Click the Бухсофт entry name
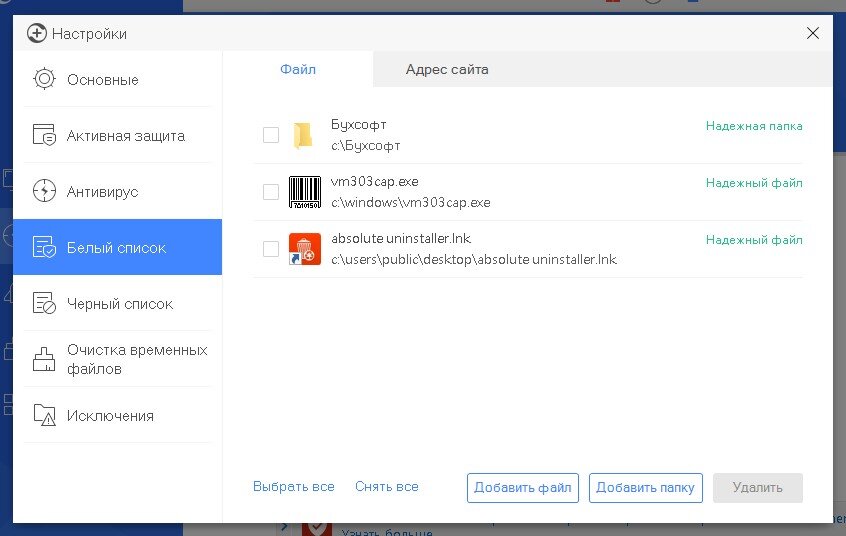The width and height of the screenshot is (846, 536). coord(359,125)
